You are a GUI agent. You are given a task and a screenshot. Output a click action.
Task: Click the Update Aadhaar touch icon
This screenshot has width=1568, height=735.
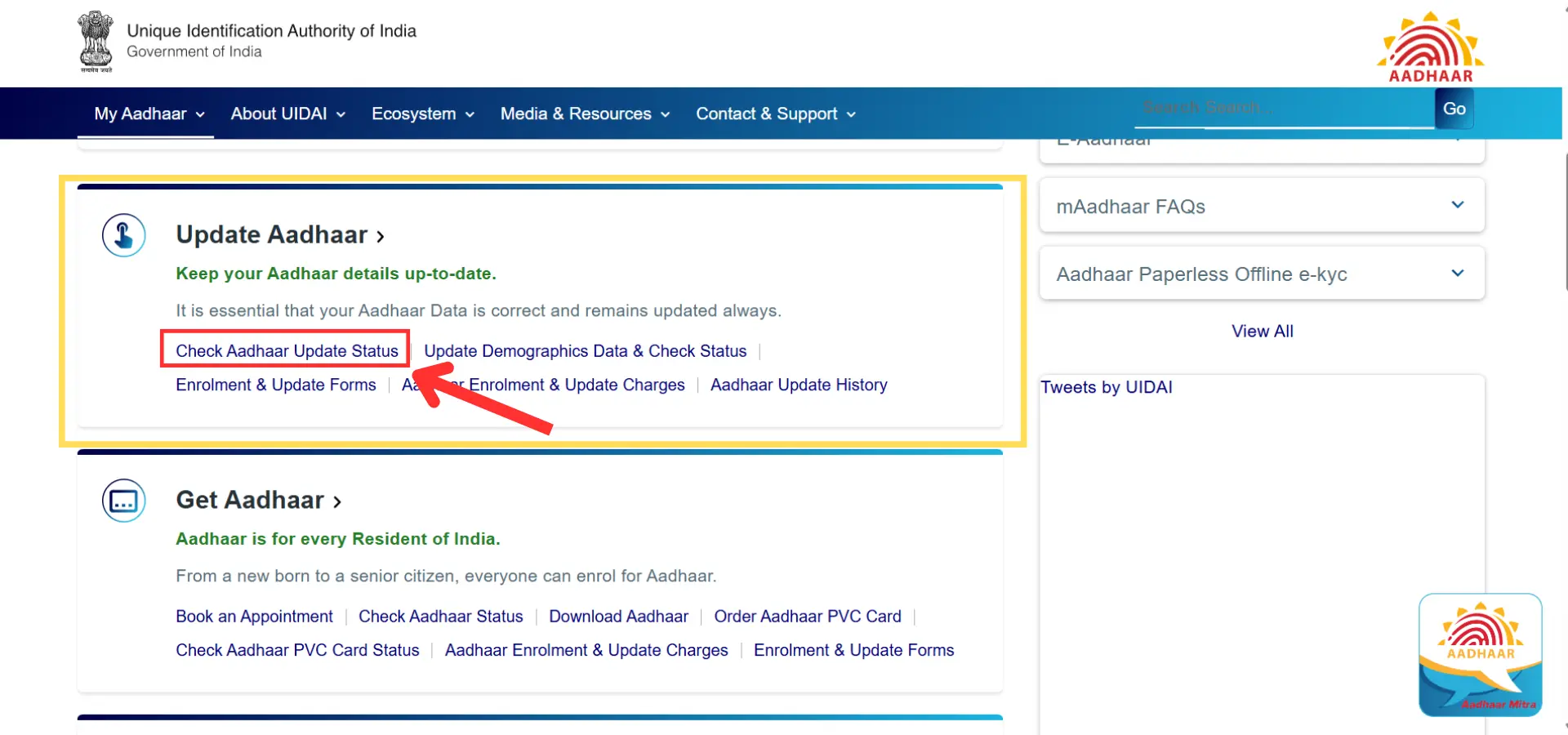tap(124, 235)
